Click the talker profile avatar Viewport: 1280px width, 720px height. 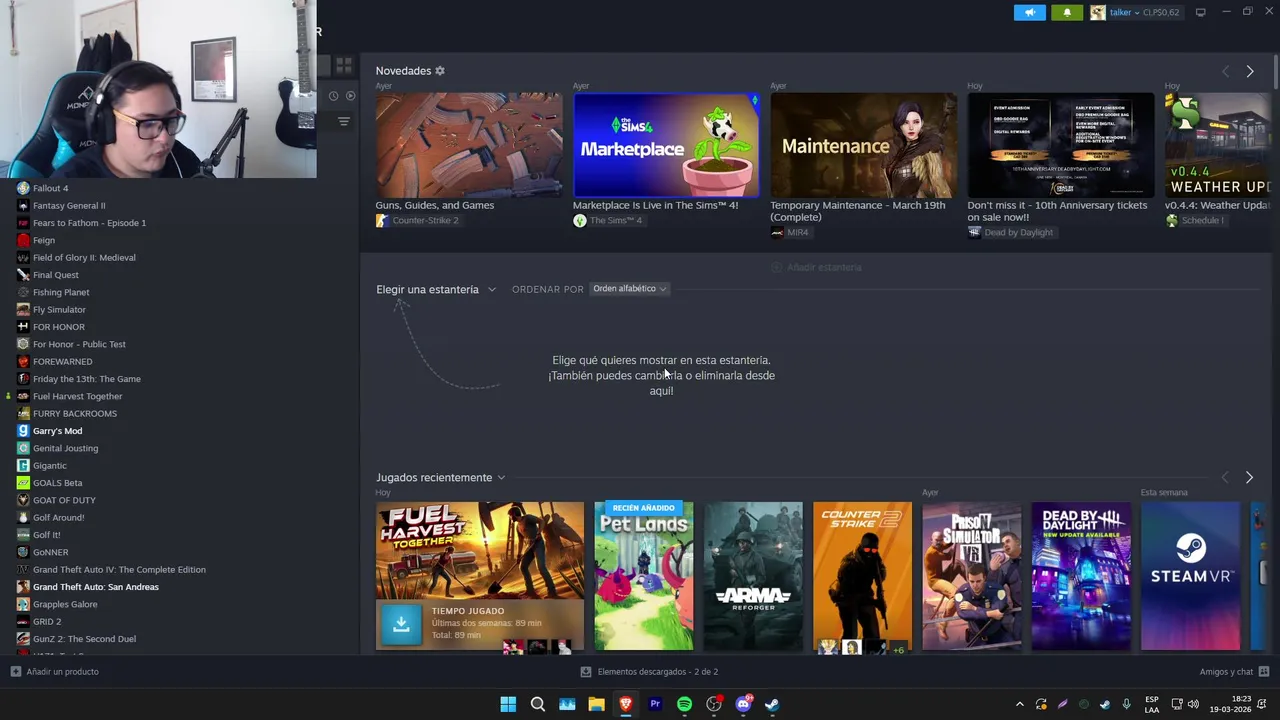[1098, 12]
